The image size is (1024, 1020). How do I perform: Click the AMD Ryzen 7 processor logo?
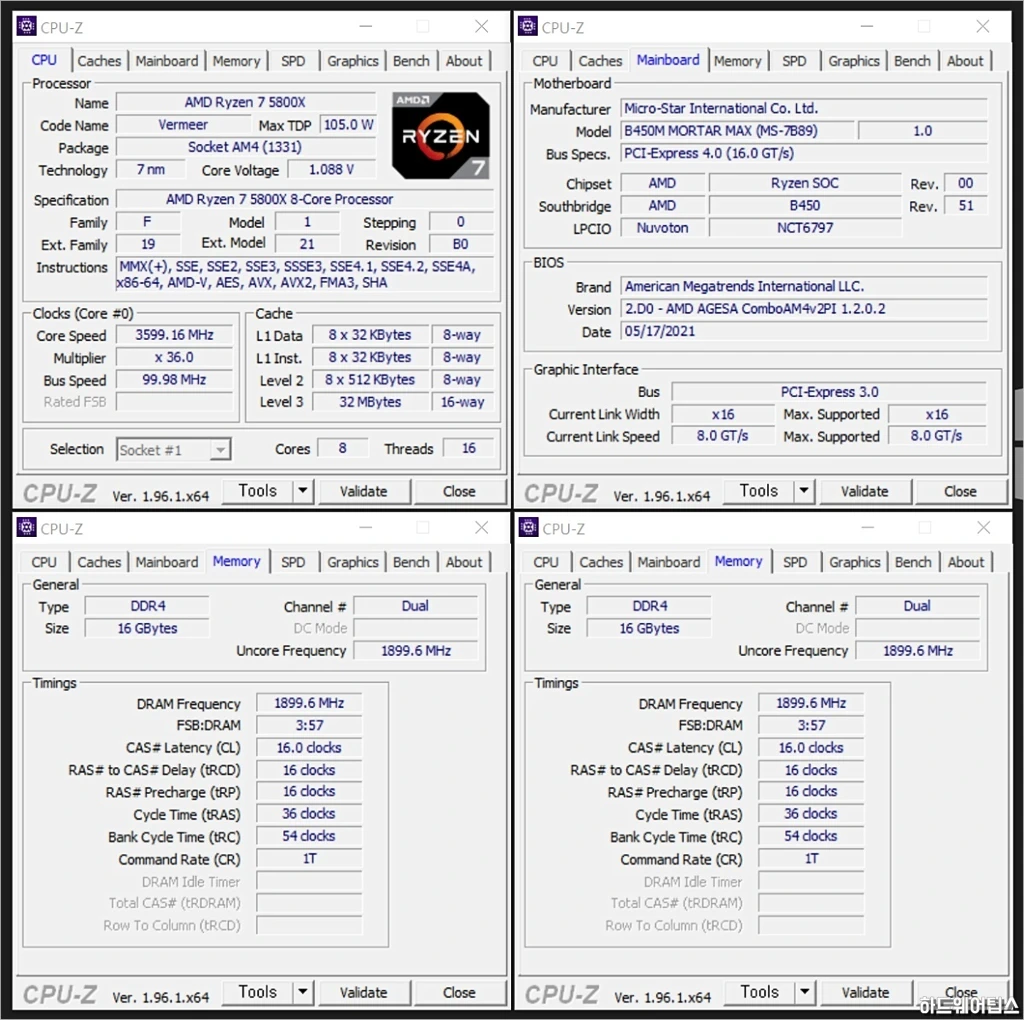(x=441, y=136)
